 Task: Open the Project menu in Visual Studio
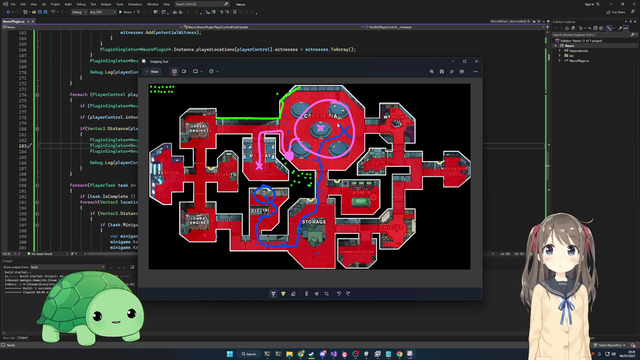pyautogui.click(x=55, y=4)
